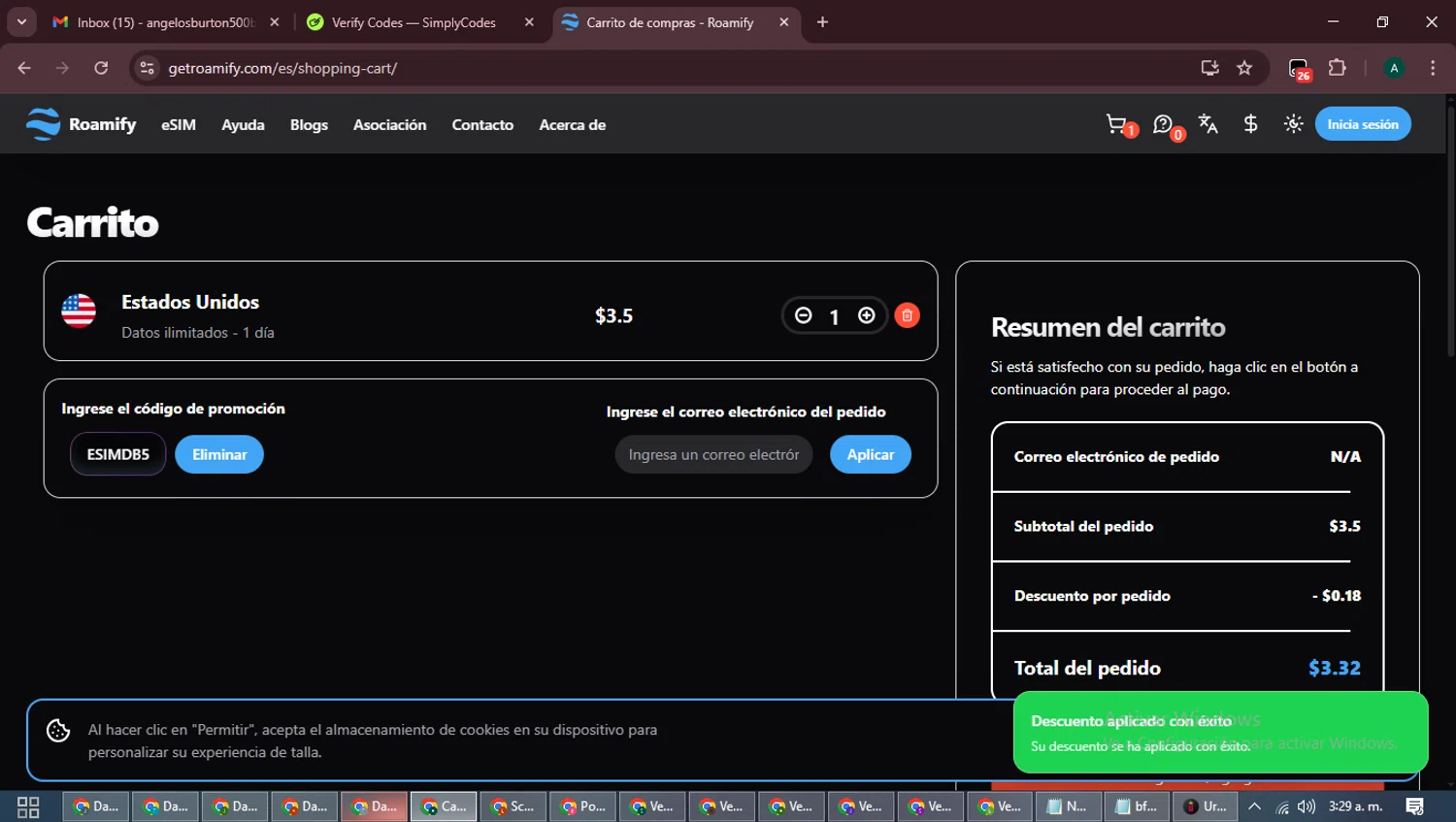Close the Carrito de compras tab

coord(783,21)
